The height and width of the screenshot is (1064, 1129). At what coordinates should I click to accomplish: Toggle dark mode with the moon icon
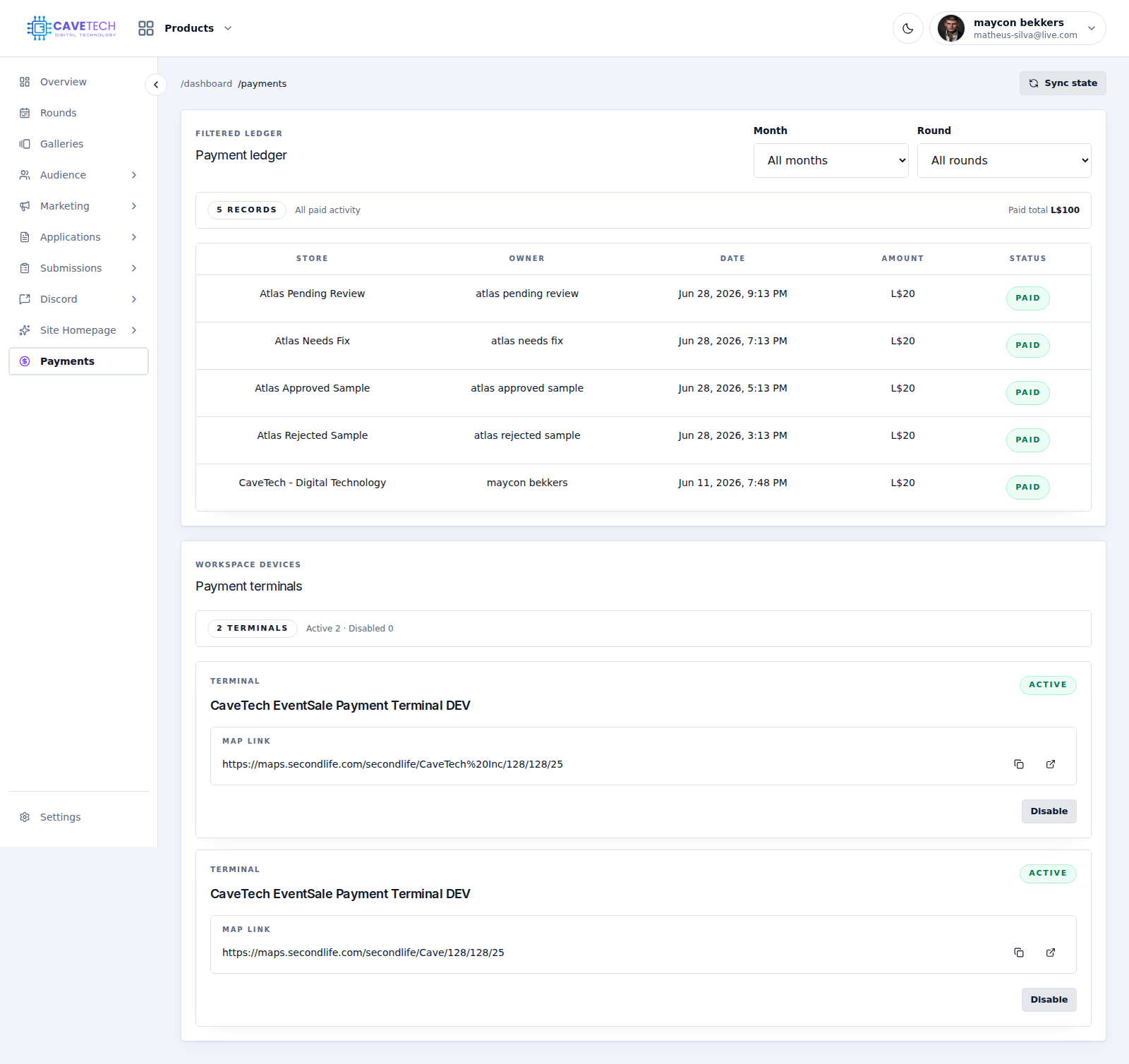908,28
